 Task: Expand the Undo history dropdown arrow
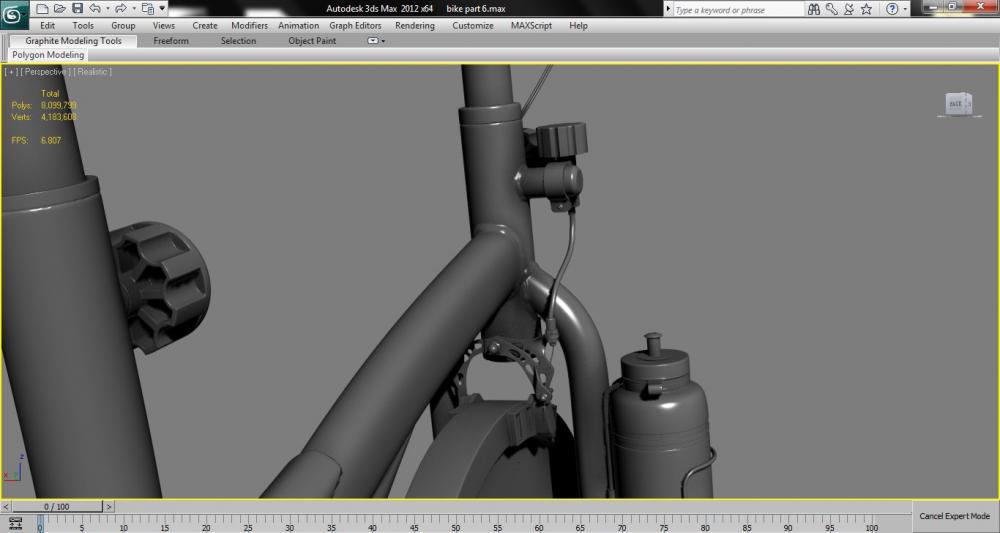tap(106, 9)
